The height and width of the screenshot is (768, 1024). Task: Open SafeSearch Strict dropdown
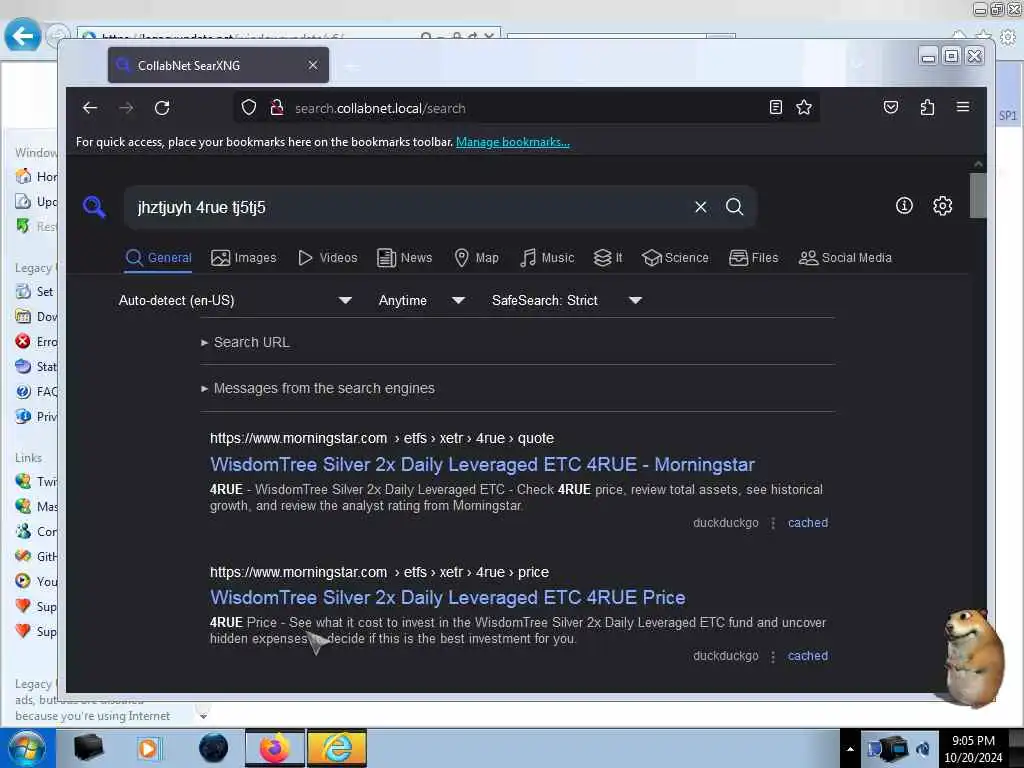tap(567, 300)
